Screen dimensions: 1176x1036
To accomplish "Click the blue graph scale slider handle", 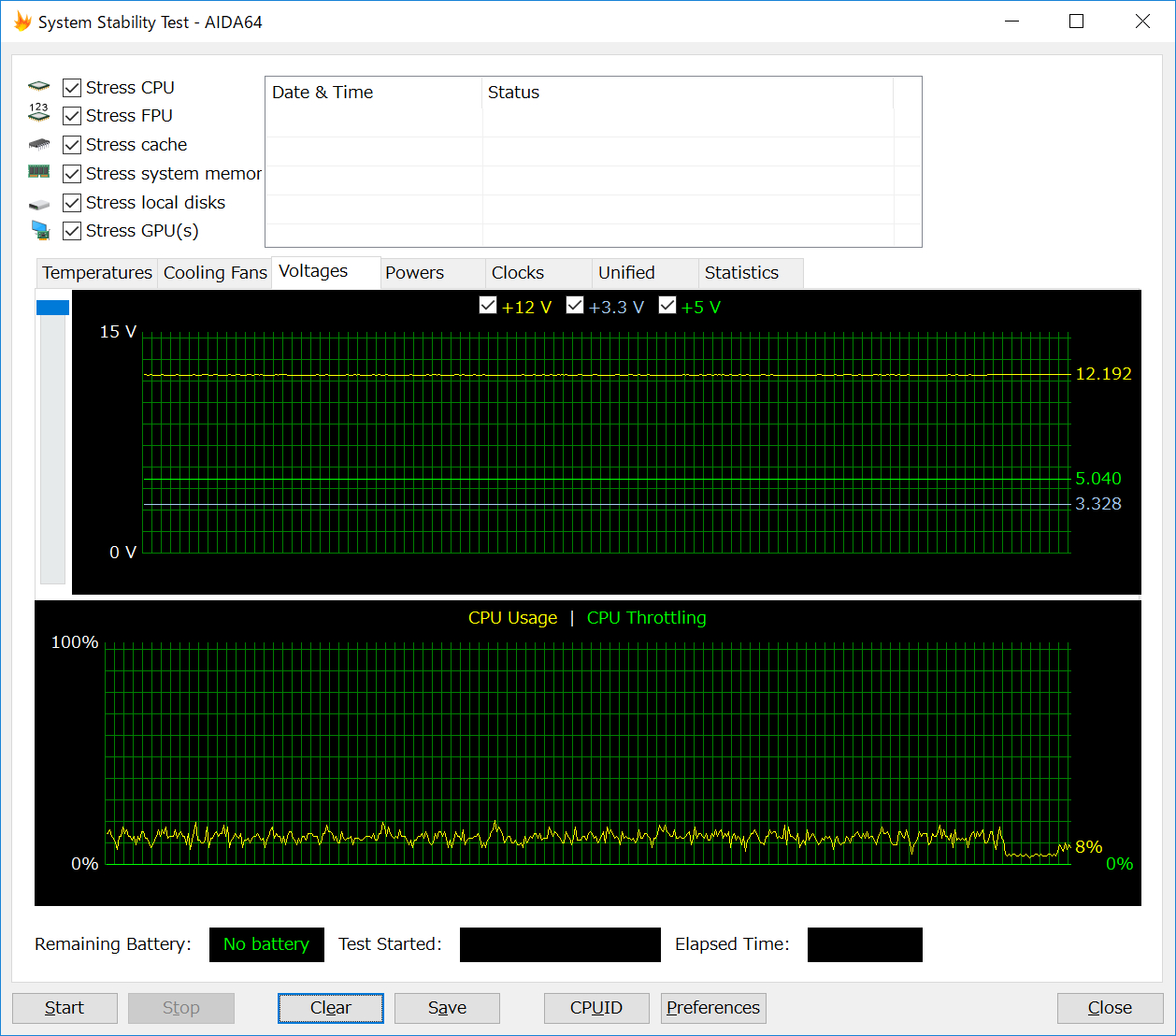I will coord(52,308).
